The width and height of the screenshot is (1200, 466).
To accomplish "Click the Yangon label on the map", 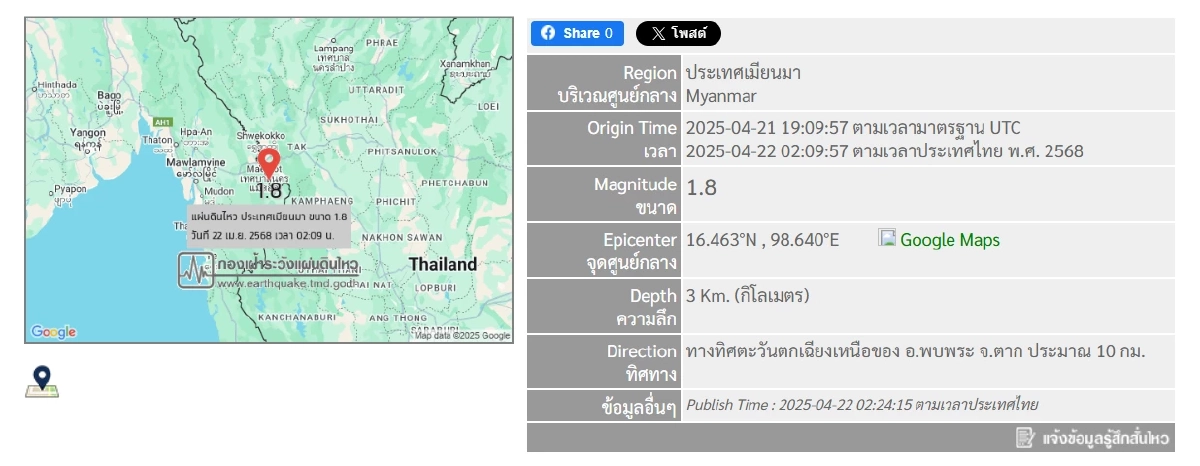I will (x=88, y=132).
